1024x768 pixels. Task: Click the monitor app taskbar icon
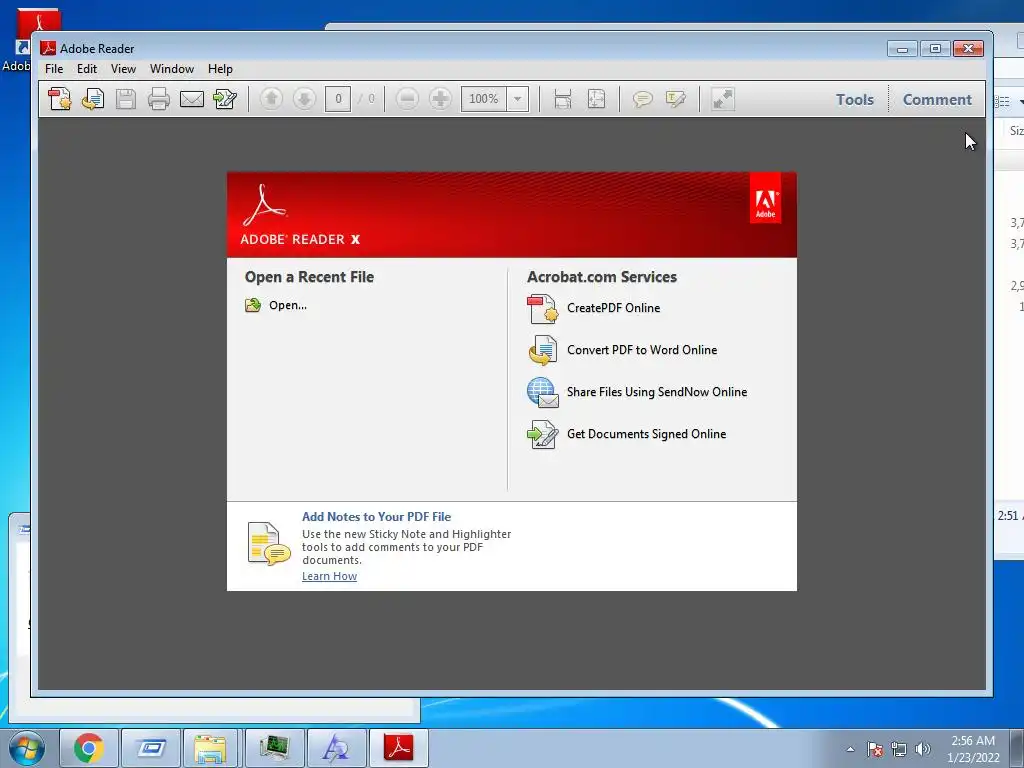point(274,748)
